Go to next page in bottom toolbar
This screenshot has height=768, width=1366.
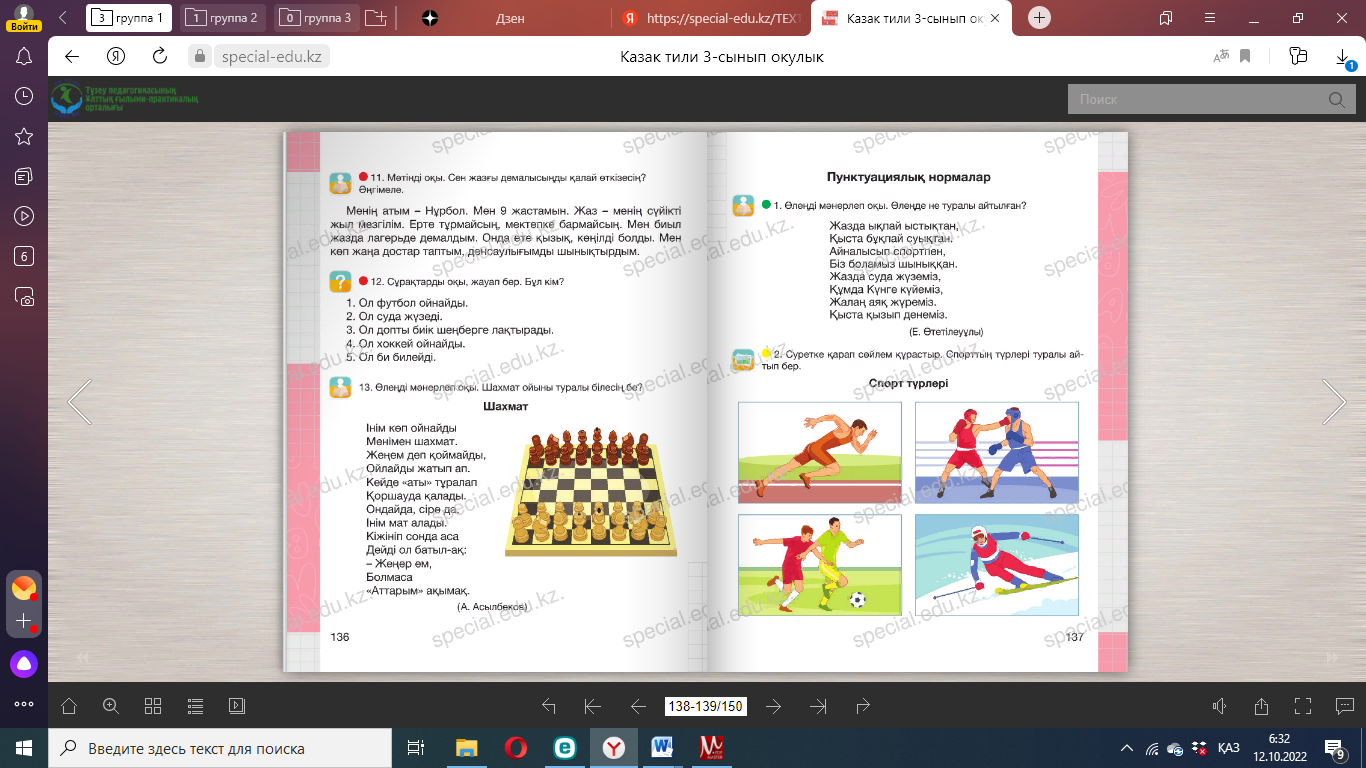[773, 706]
